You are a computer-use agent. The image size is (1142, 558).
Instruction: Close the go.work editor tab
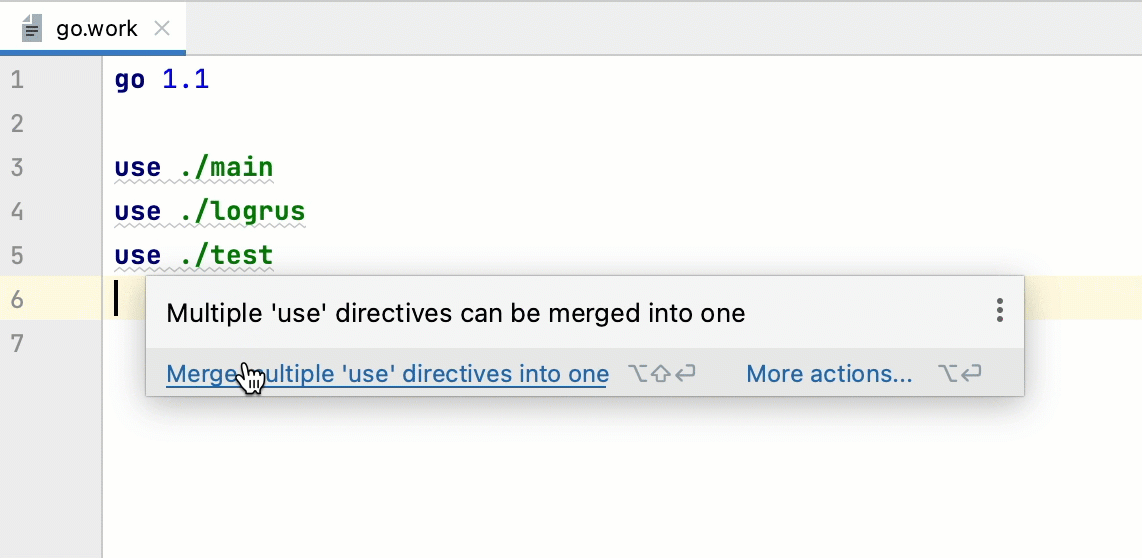tap(163, 28)
